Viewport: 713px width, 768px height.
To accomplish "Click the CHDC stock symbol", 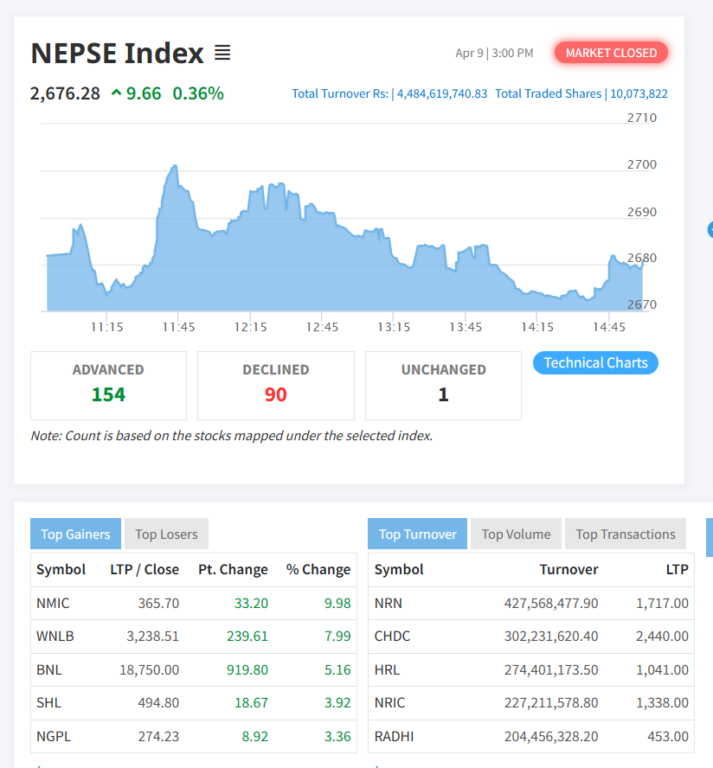I will click(x=392, y=636).
